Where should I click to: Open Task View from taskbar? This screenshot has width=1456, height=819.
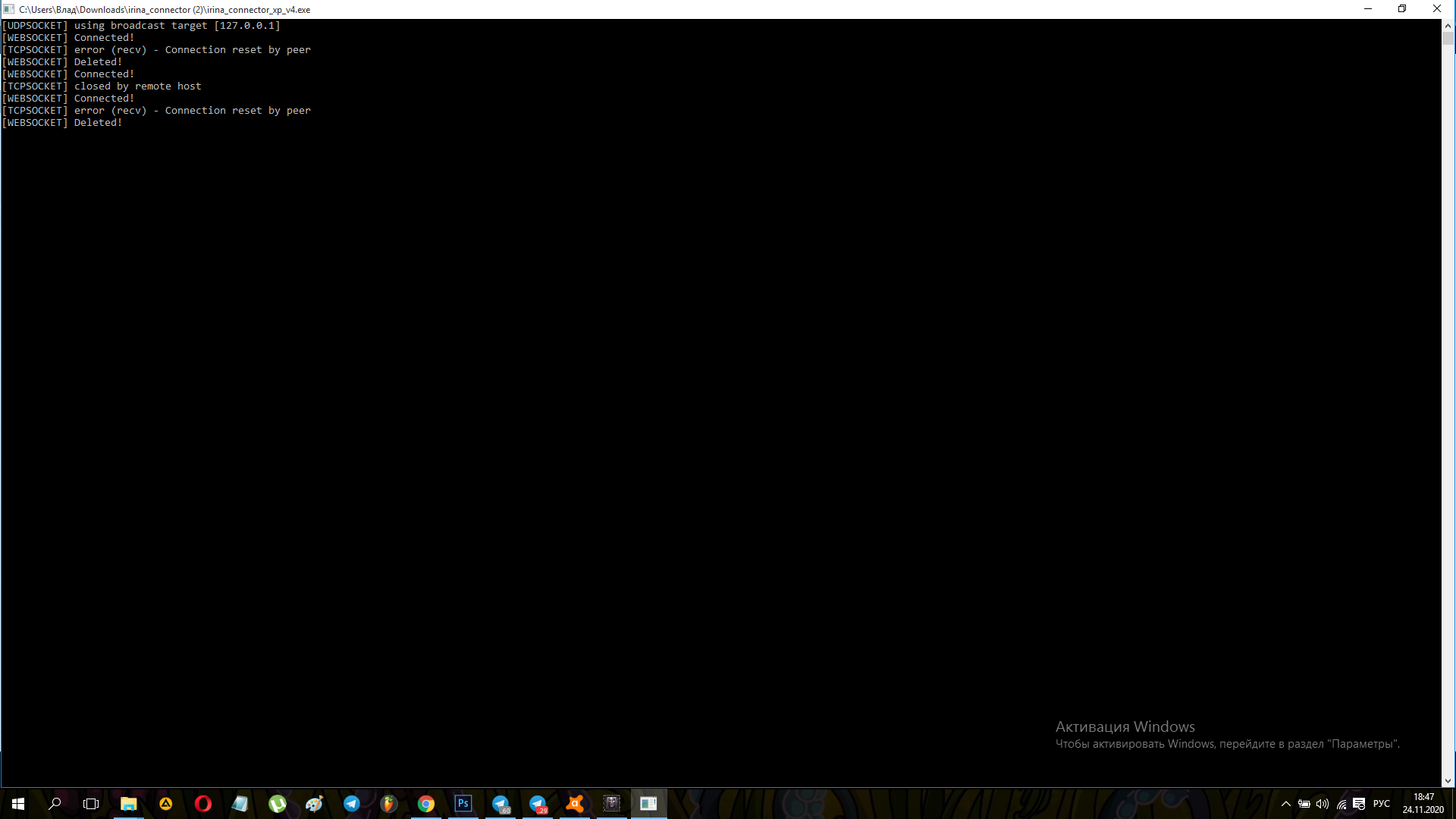tap(91, 804)
